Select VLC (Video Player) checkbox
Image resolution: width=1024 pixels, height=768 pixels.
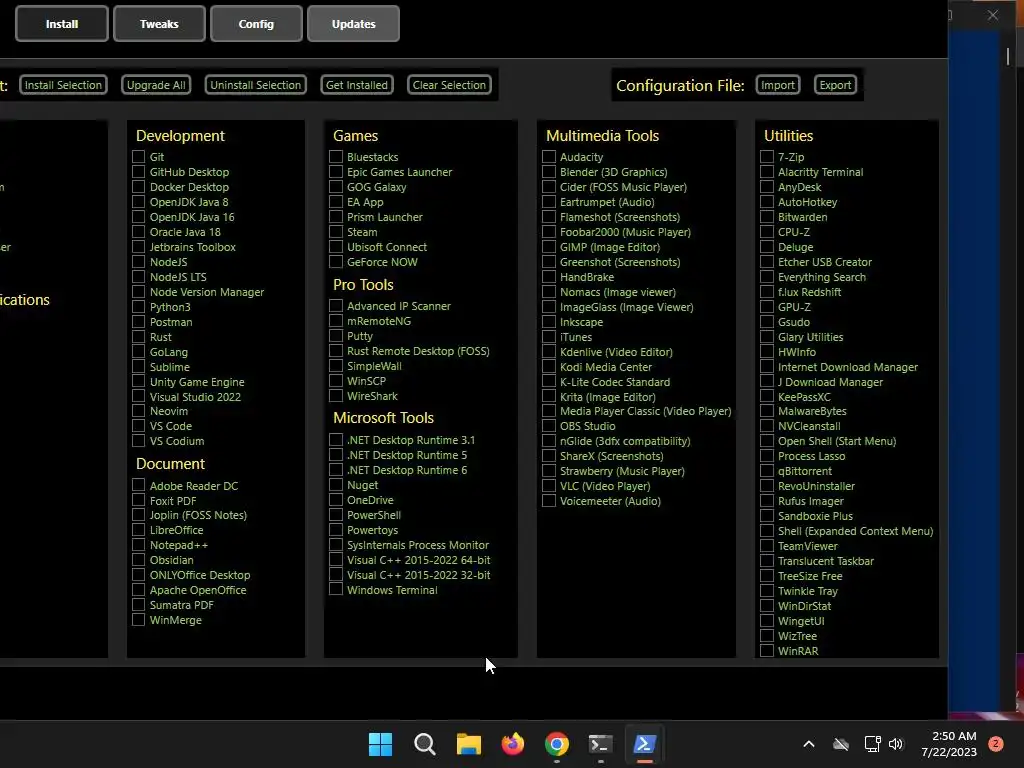(x=549, y=486)
